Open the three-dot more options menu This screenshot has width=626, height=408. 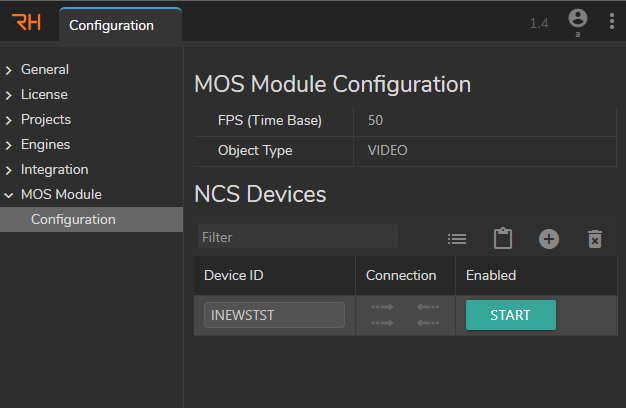(611, 21)
